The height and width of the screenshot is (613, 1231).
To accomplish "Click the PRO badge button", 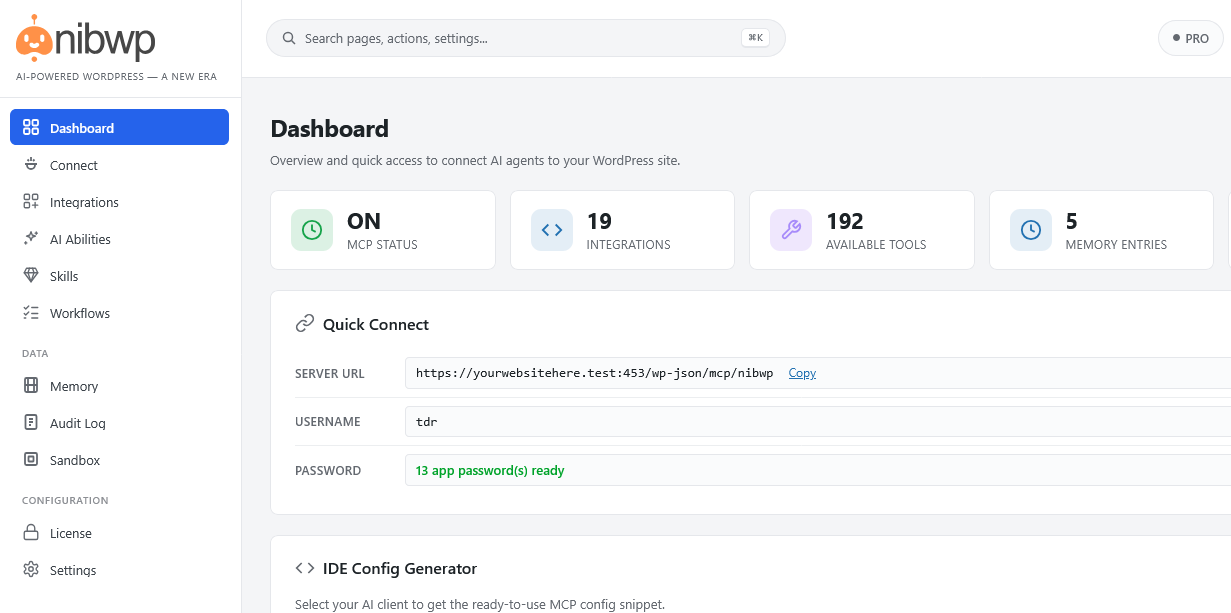I will point(1190,38).
